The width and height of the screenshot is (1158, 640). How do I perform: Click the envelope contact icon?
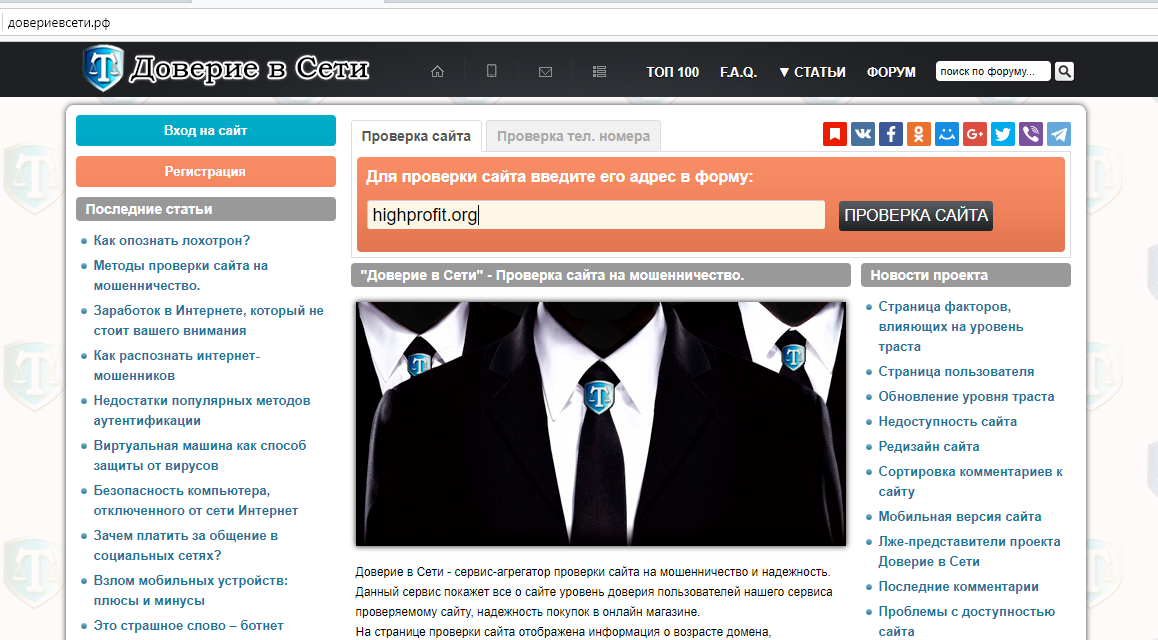pyautogui.click(x=545, y=71)
